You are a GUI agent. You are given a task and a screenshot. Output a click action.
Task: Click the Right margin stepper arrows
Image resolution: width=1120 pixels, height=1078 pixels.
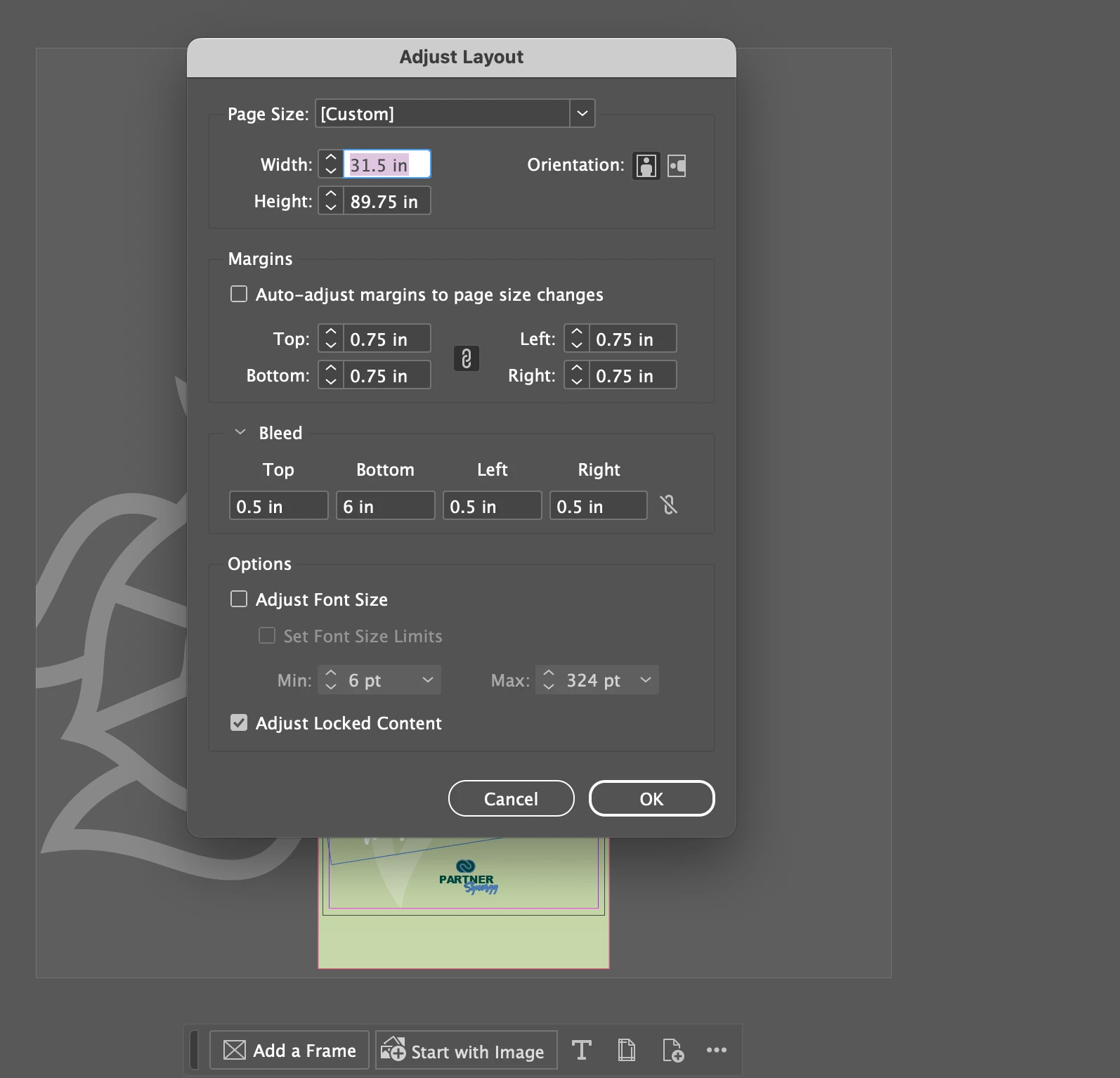577,375
